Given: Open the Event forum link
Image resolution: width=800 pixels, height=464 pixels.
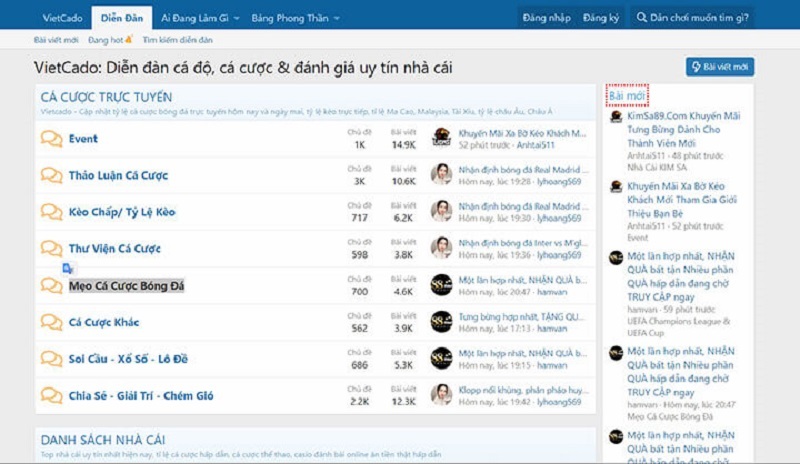Looking at the screenshot, I should tap(83, 138).
